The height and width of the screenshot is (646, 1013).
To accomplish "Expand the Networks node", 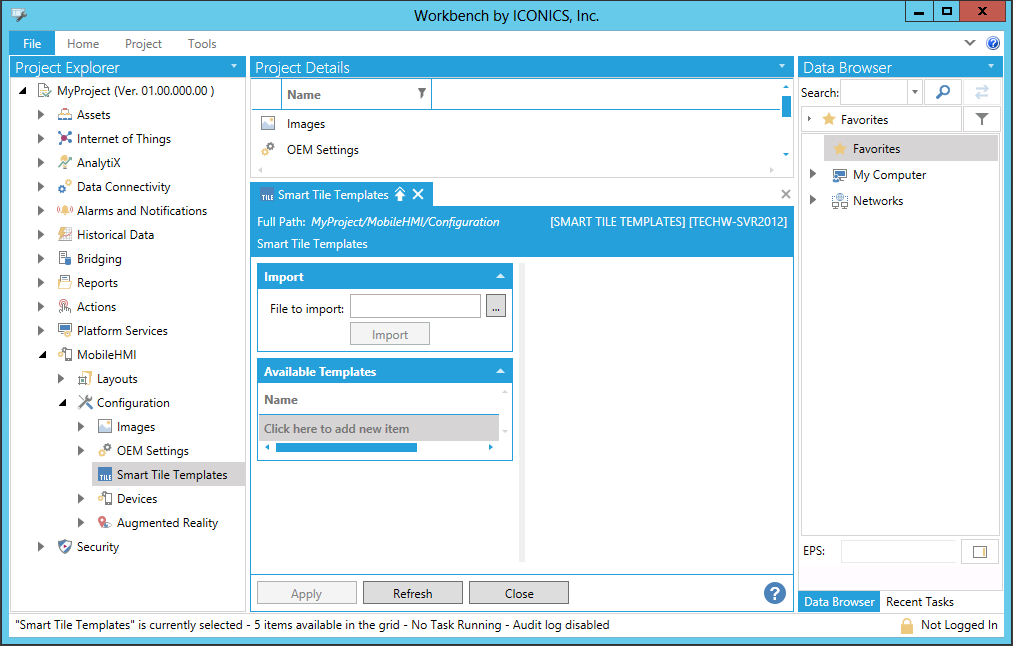I will pos(813,200).
